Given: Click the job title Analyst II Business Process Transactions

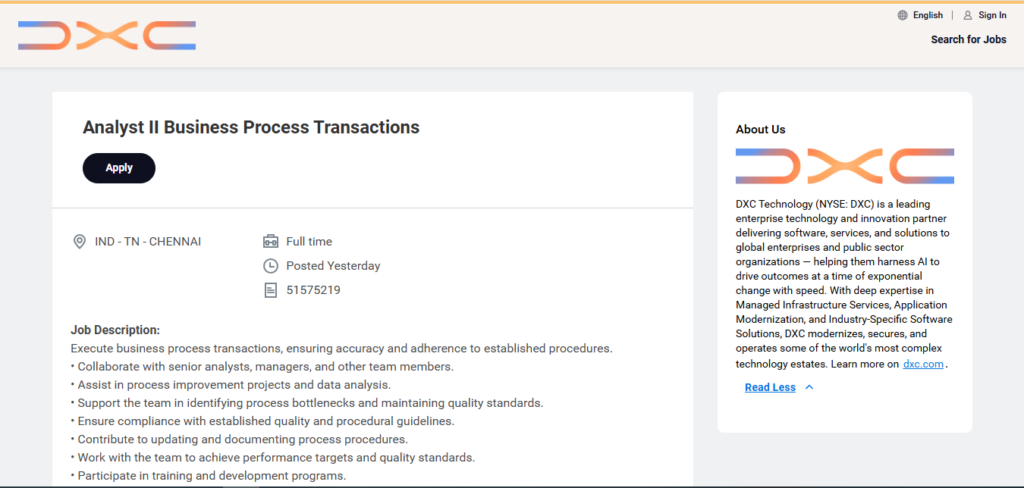Looking at the screenshot, I should pos(251,127).
